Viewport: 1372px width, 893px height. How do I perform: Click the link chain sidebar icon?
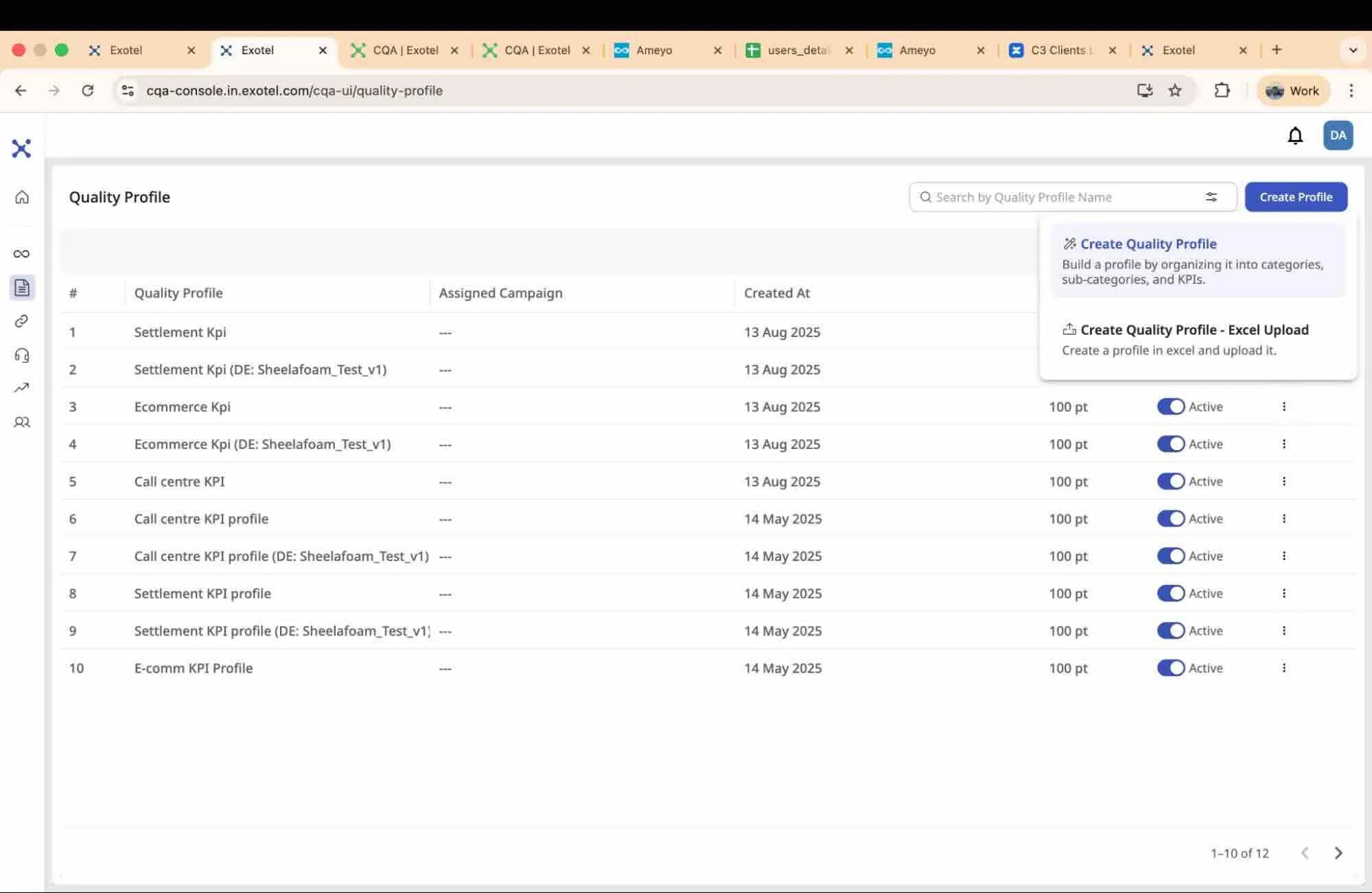click(21, 321)
